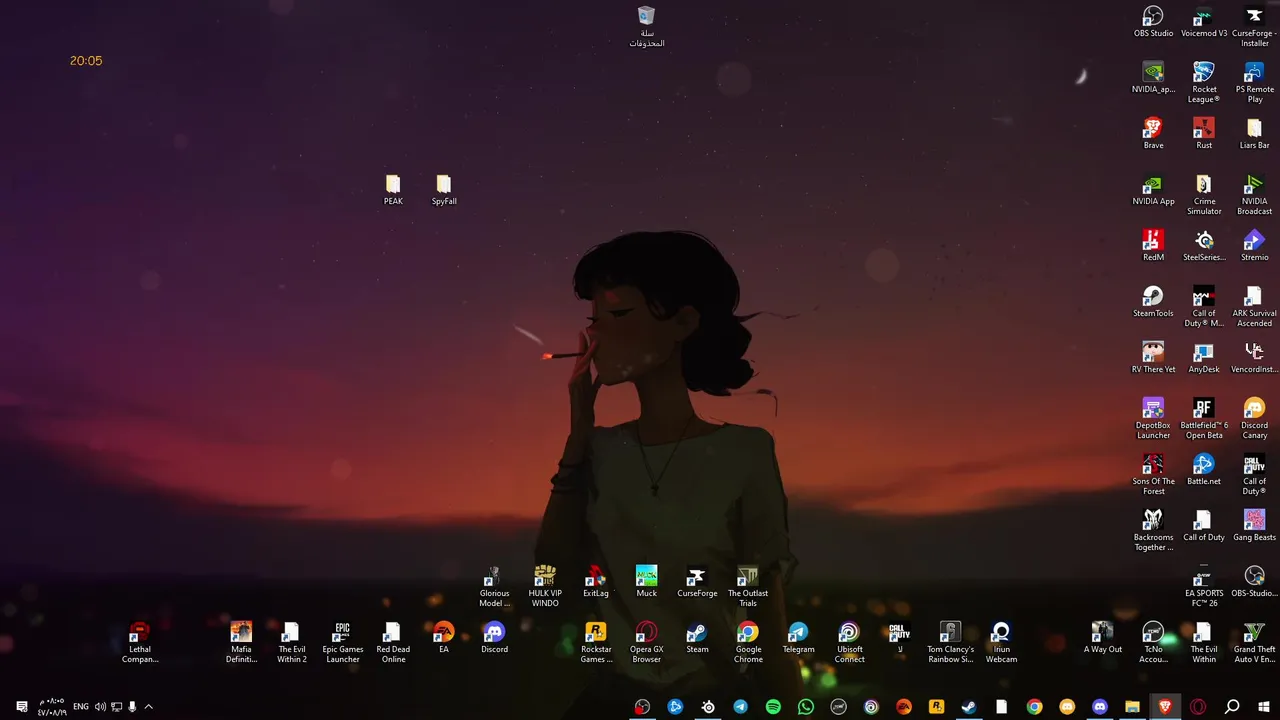1280x720 pixels.
Task: Select the The Evil Within 2 icon
Action: 292,642
